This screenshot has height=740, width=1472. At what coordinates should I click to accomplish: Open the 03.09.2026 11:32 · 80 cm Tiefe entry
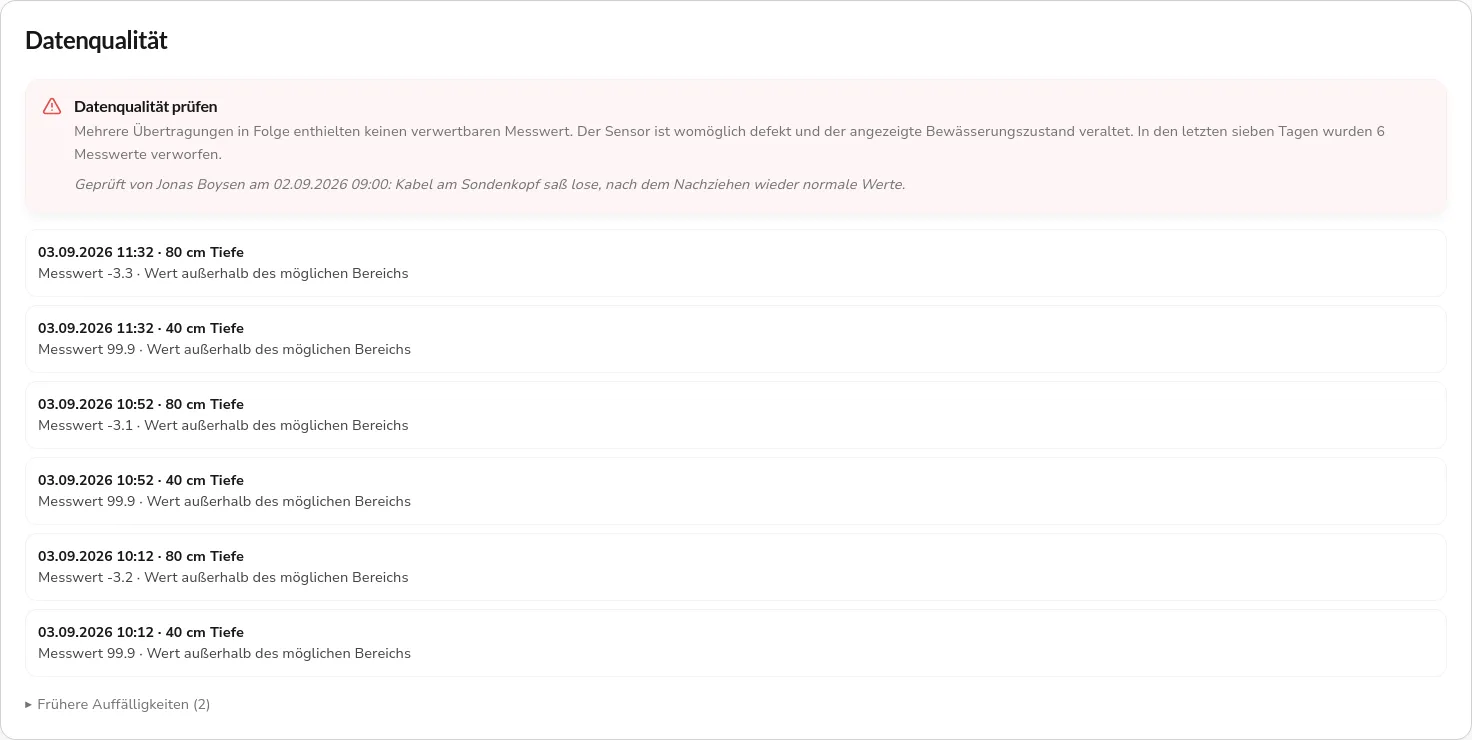(736, 263)
